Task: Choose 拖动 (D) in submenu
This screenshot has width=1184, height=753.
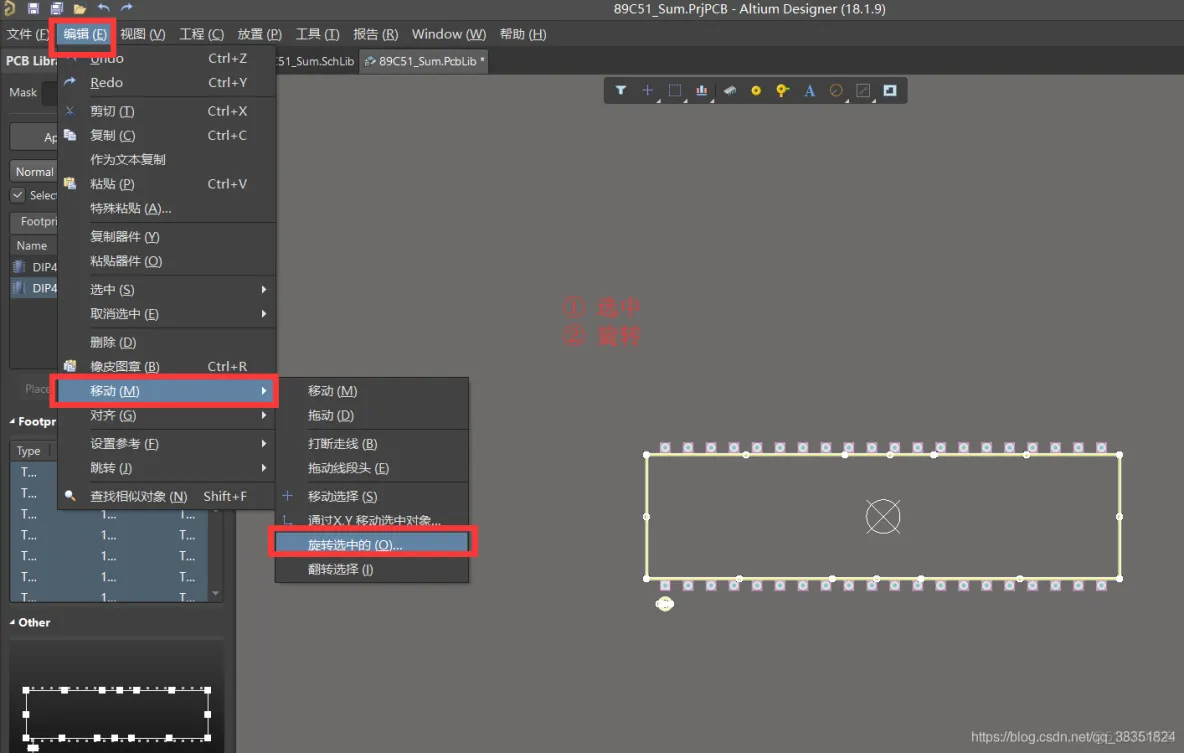Action: [372, 415]
